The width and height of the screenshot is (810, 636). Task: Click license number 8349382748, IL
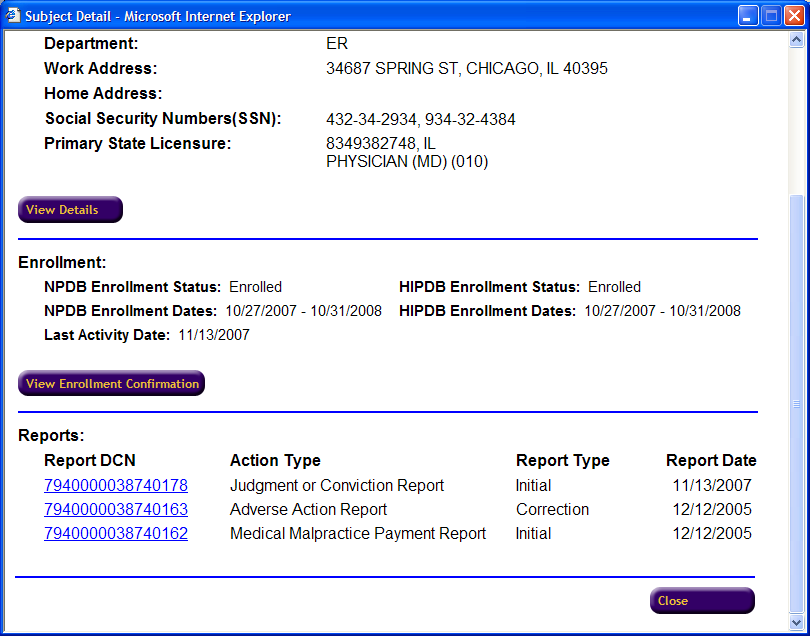coord(381,143)
